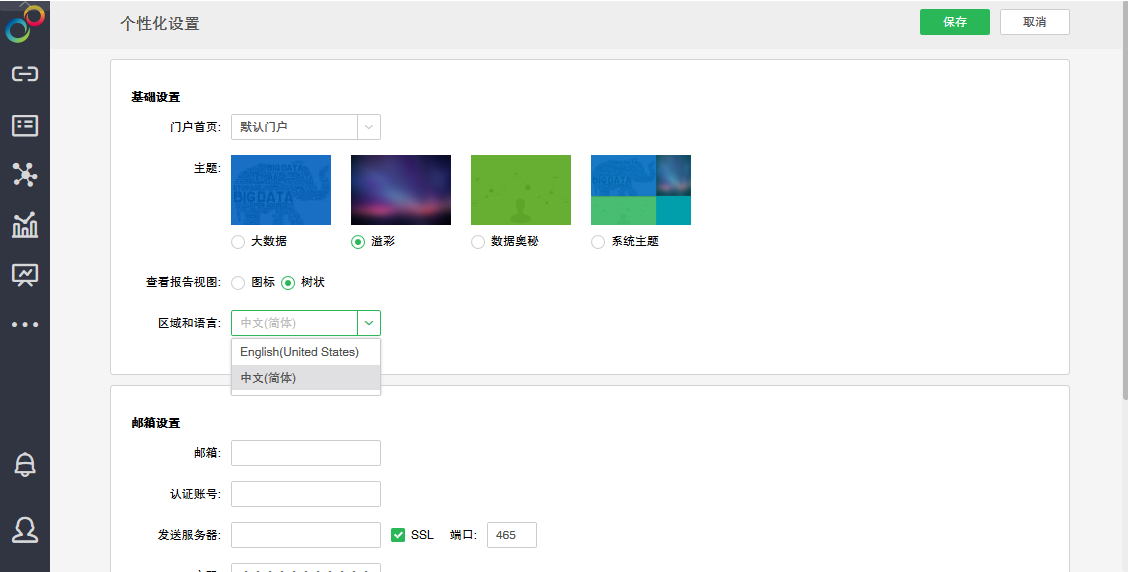Viewport: 1128px width, 572px height.
Task: Choose 图标 report view radio button
Action: [x=238, y=283]
